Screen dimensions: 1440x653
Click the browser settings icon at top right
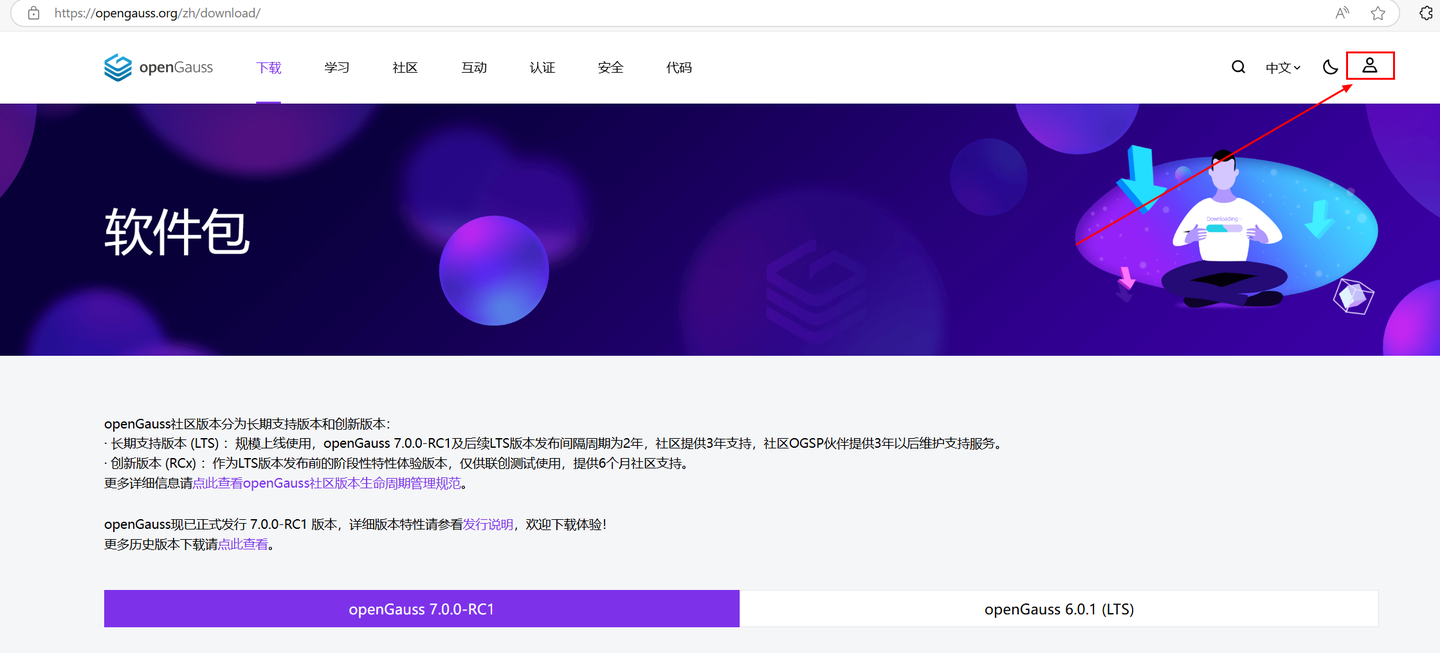point(1424,13)
